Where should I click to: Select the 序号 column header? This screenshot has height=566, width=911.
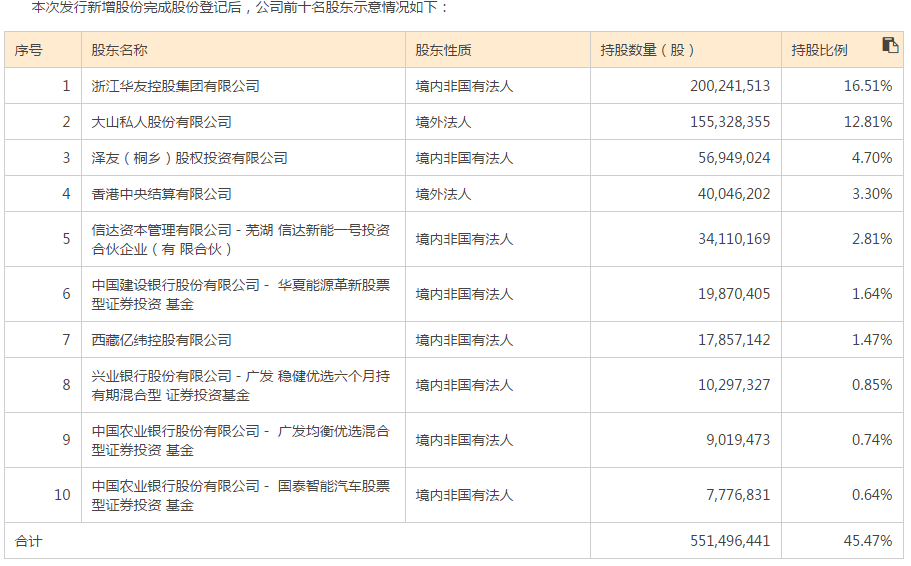[x=43, y=50]
